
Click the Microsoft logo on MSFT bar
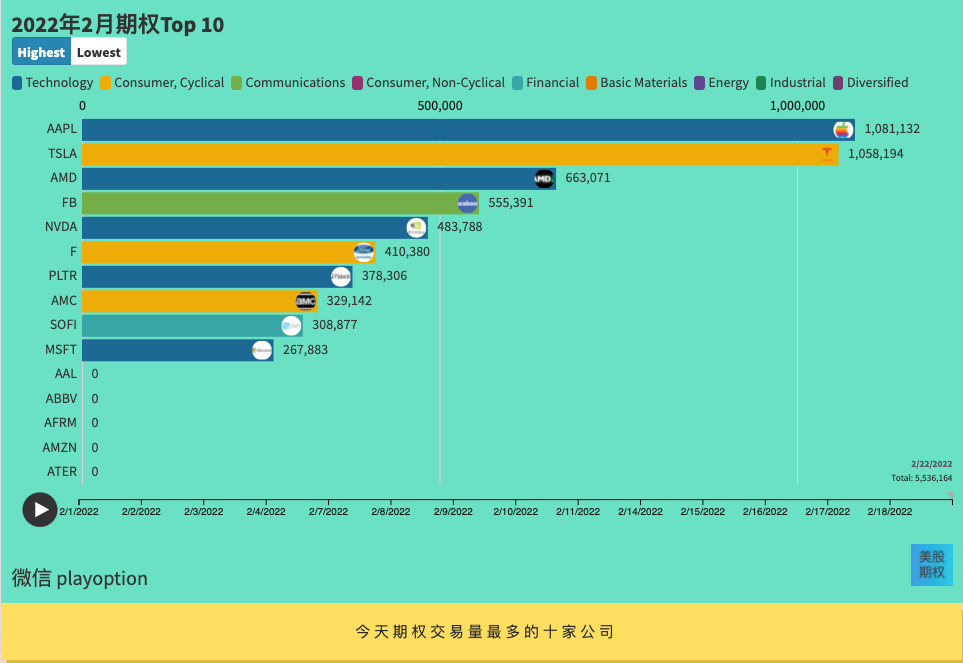pyautogui.click(x=262, y=351)
